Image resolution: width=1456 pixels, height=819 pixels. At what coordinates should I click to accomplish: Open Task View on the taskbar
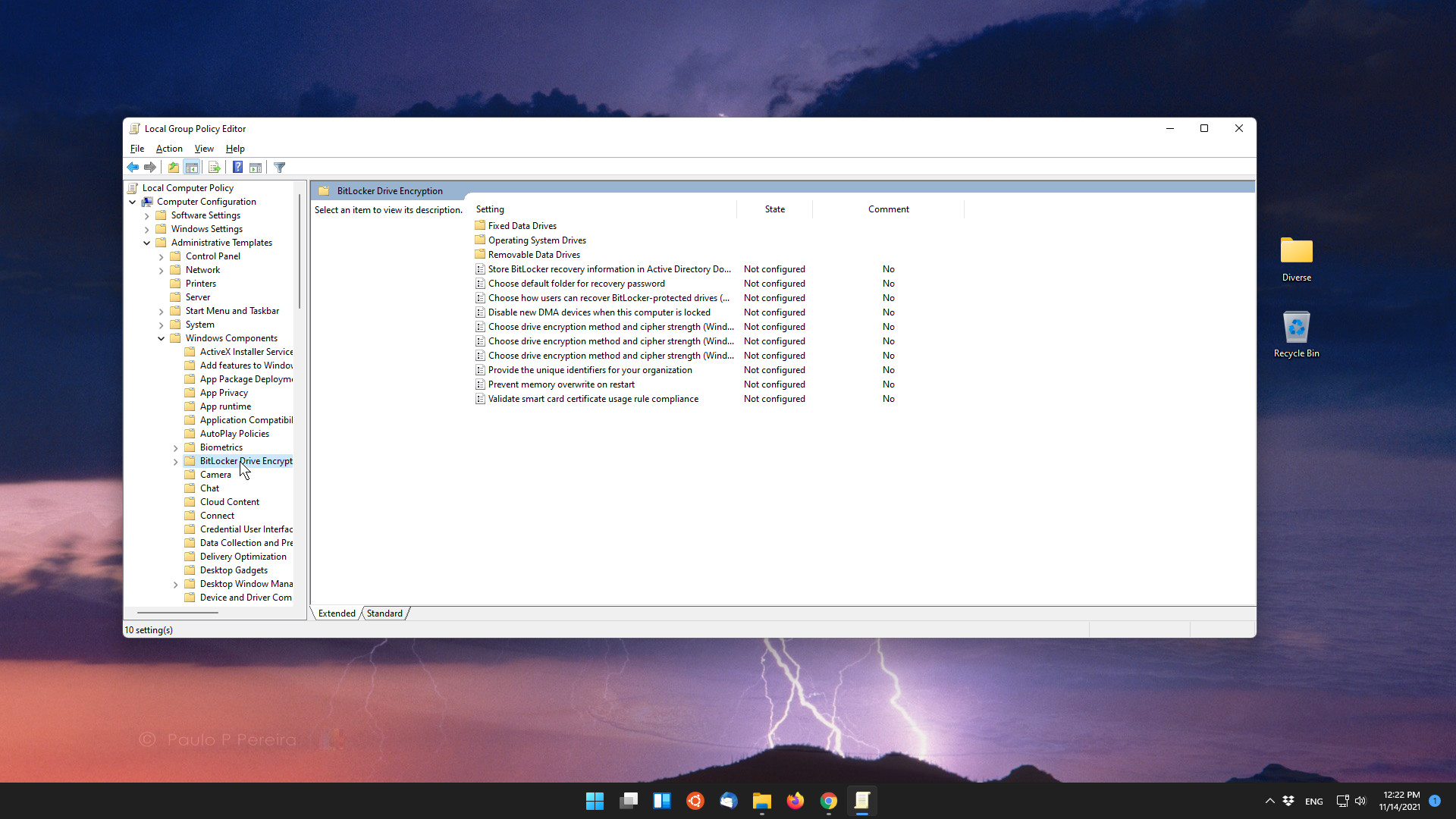pyautogui.click(x=629, y=801)
